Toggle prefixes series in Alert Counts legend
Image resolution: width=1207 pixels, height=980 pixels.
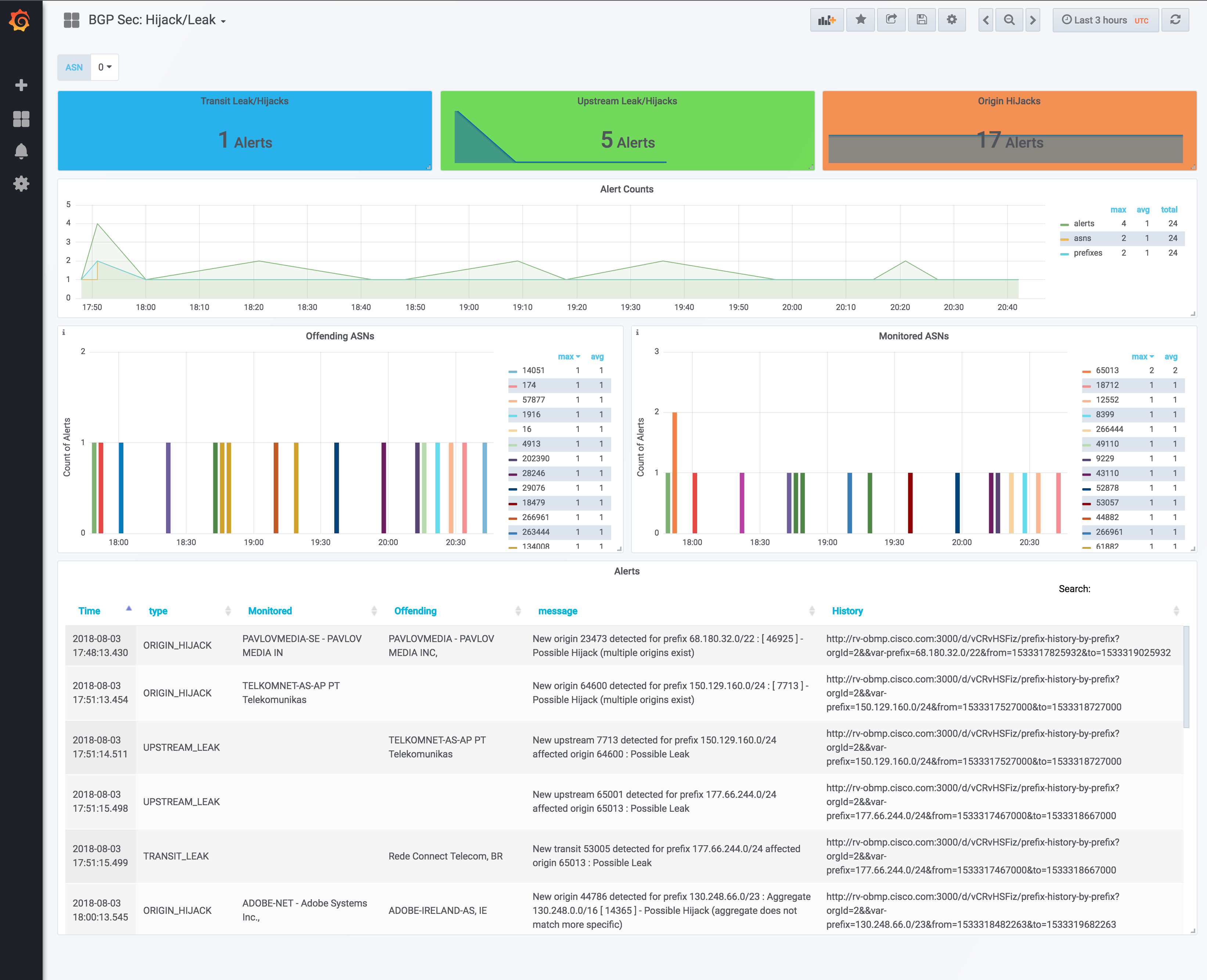(1088, 253)
